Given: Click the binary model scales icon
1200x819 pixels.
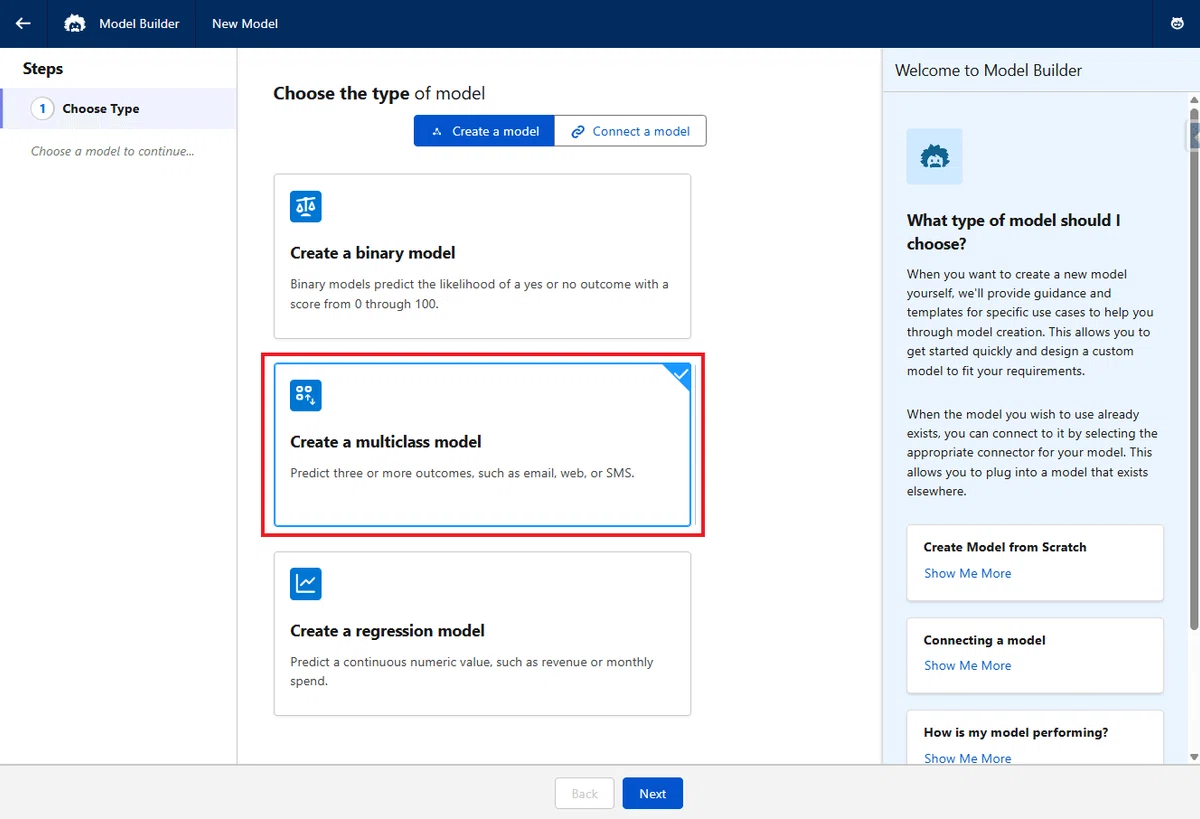Looking at the screenshot, I should 306,207.
